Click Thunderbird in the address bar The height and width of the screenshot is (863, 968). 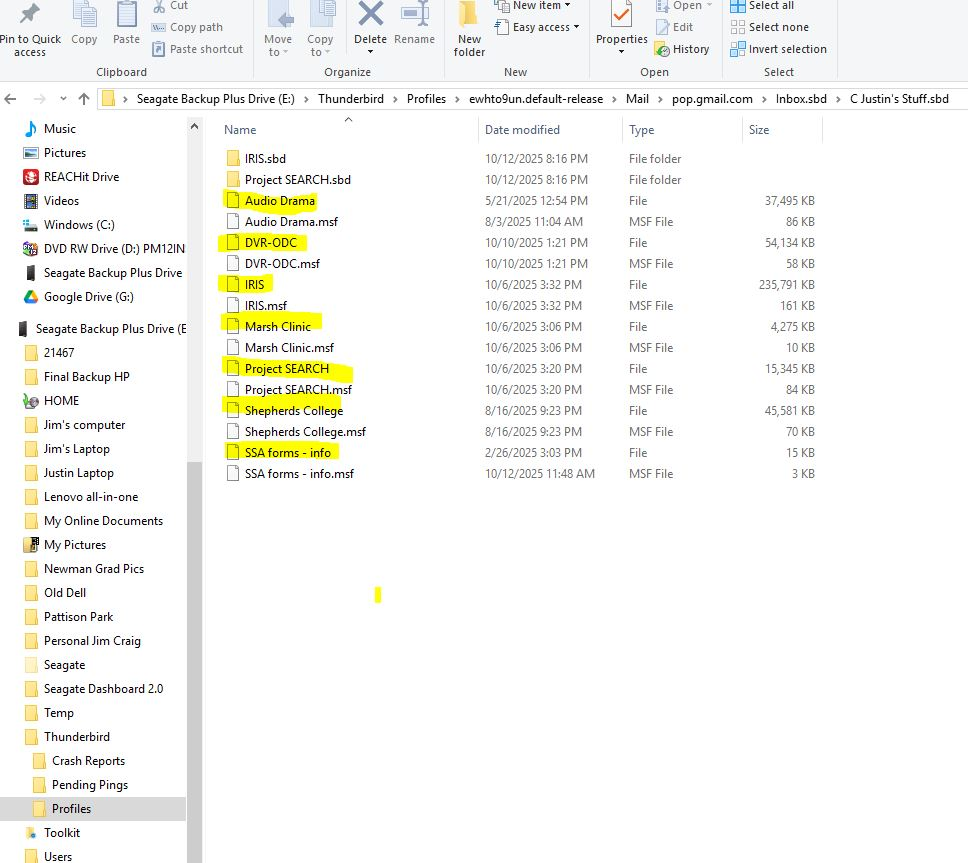[351, 99]
